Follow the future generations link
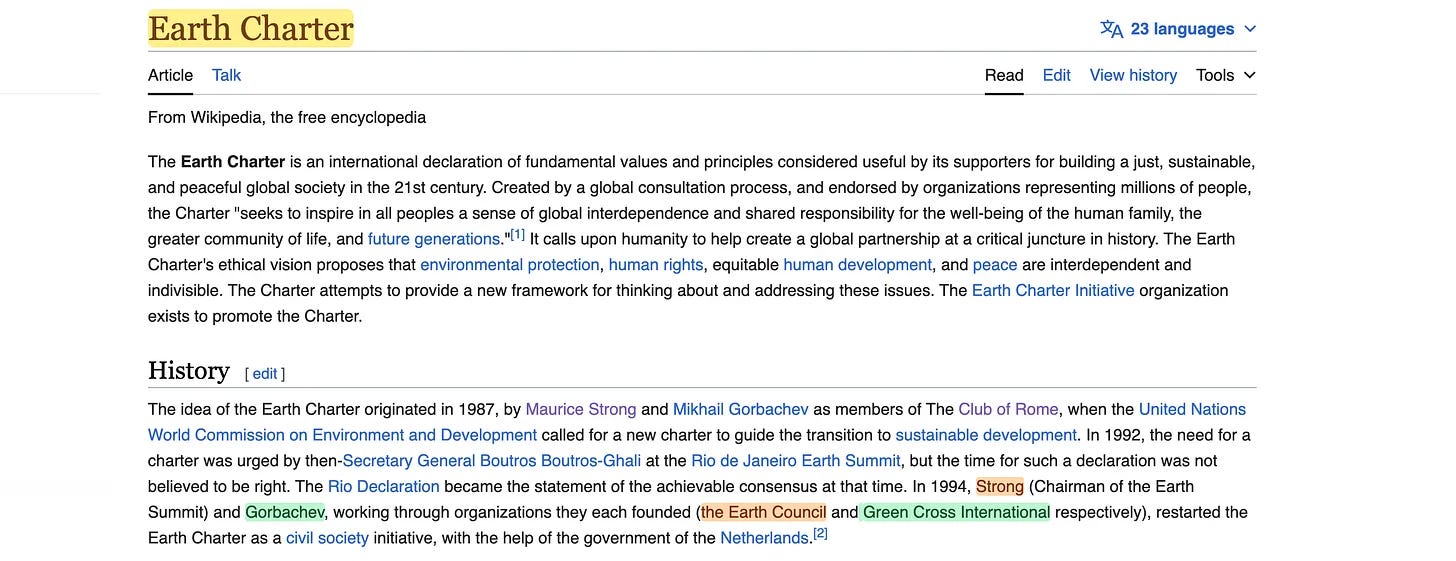 coord(433,239)
